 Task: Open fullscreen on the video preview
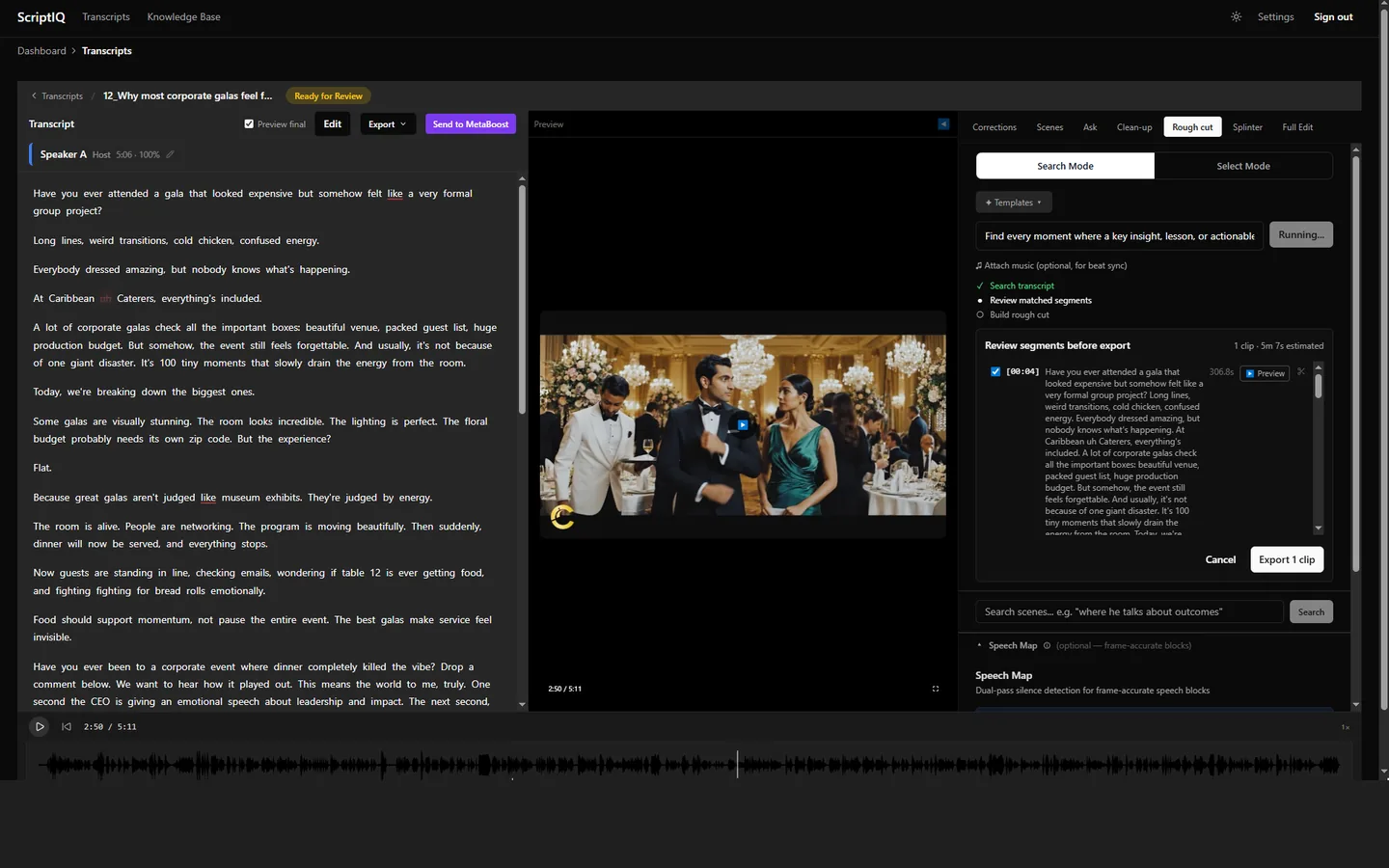pos(936,689)
